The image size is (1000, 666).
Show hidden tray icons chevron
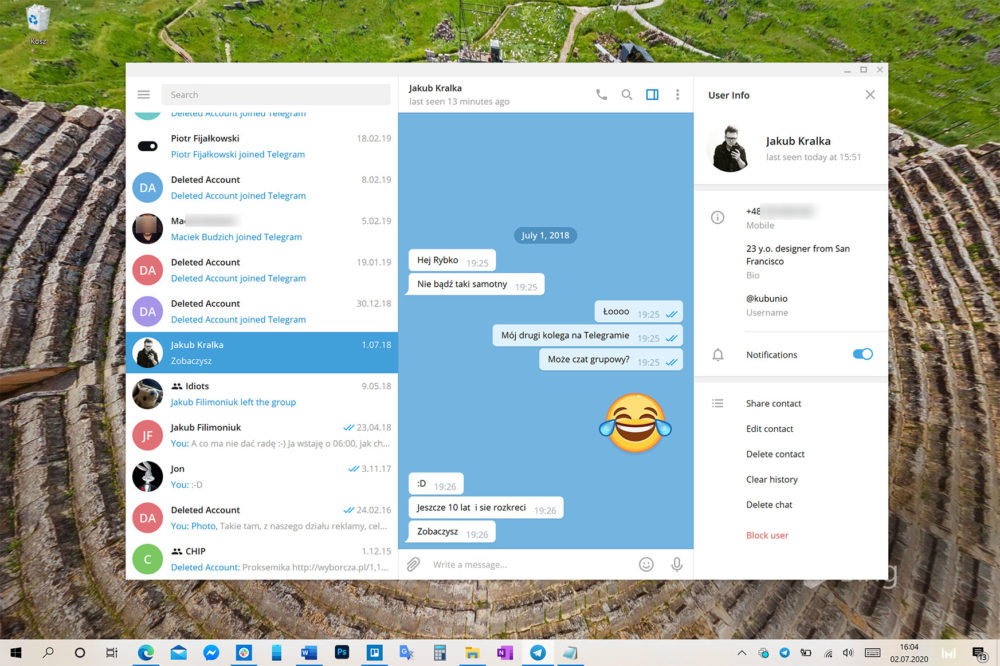point(742,653)
